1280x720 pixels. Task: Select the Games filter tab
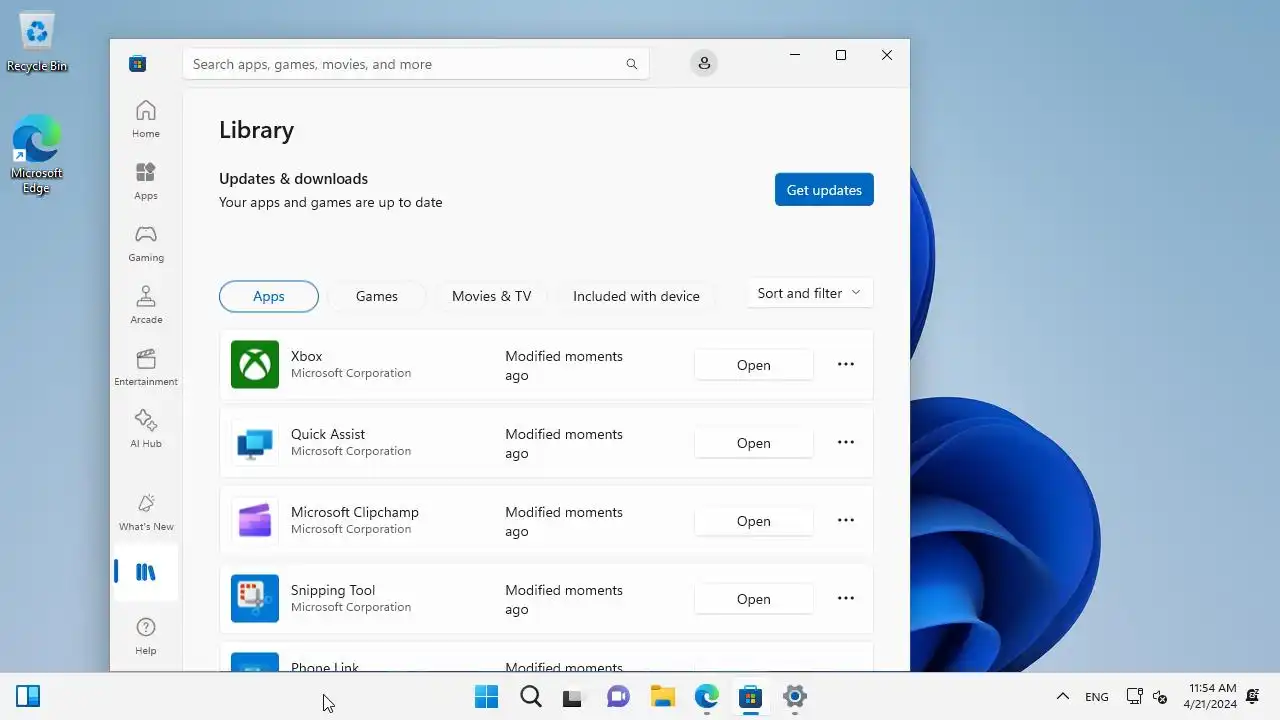377,296
